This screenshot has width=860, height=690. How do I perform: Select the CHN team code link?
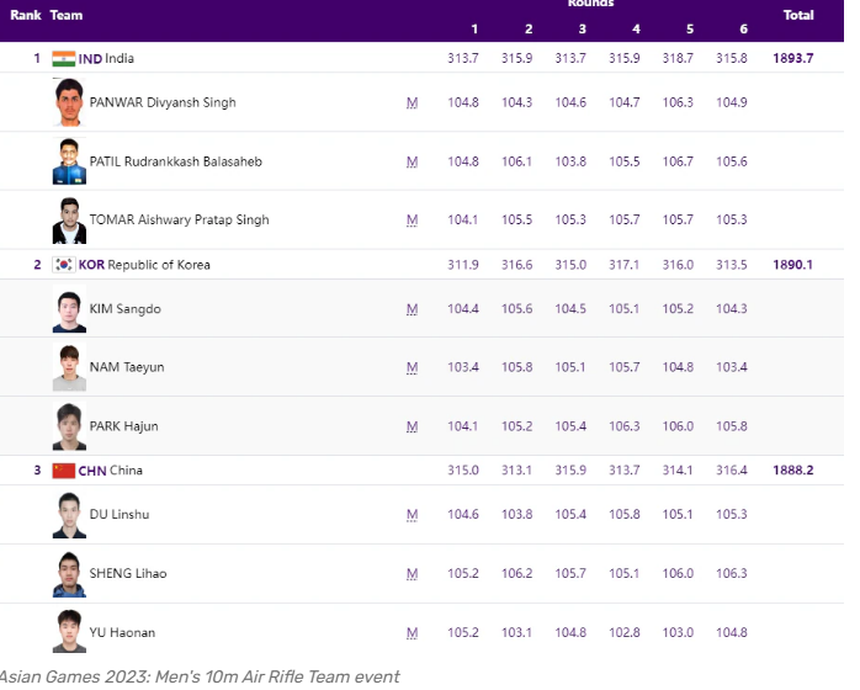tap(92, 471)
